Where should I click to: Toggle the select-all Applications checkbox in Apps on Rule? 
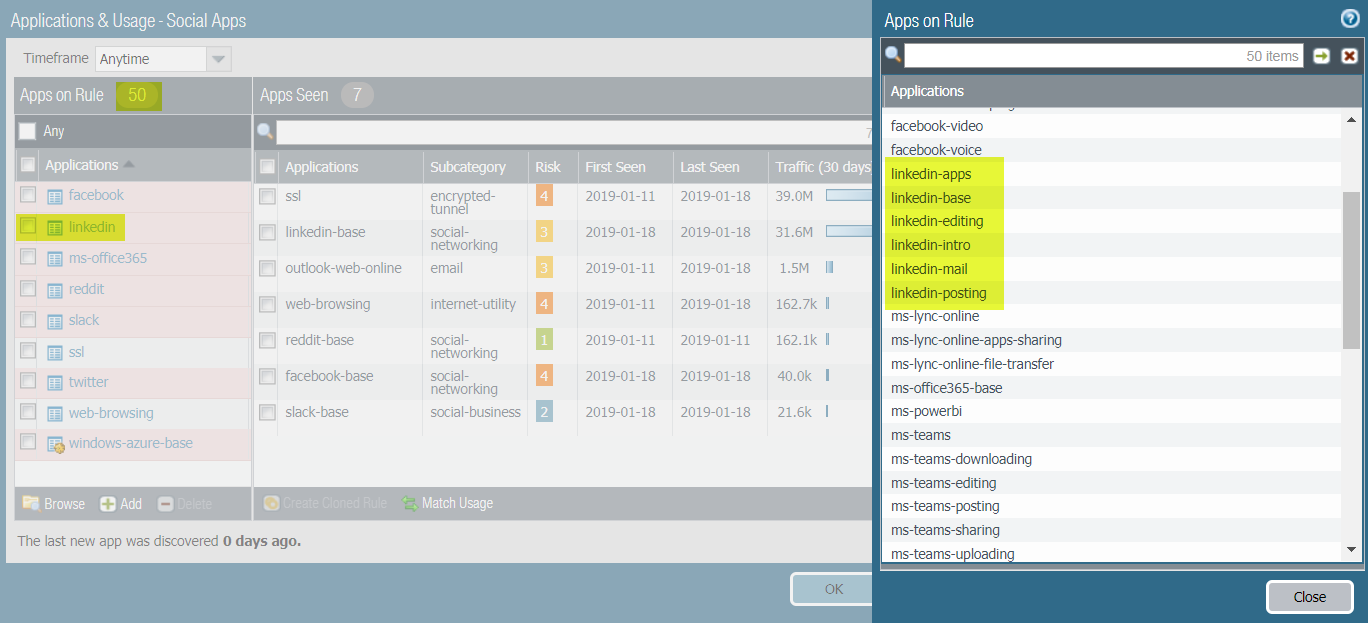coord(28,165)
